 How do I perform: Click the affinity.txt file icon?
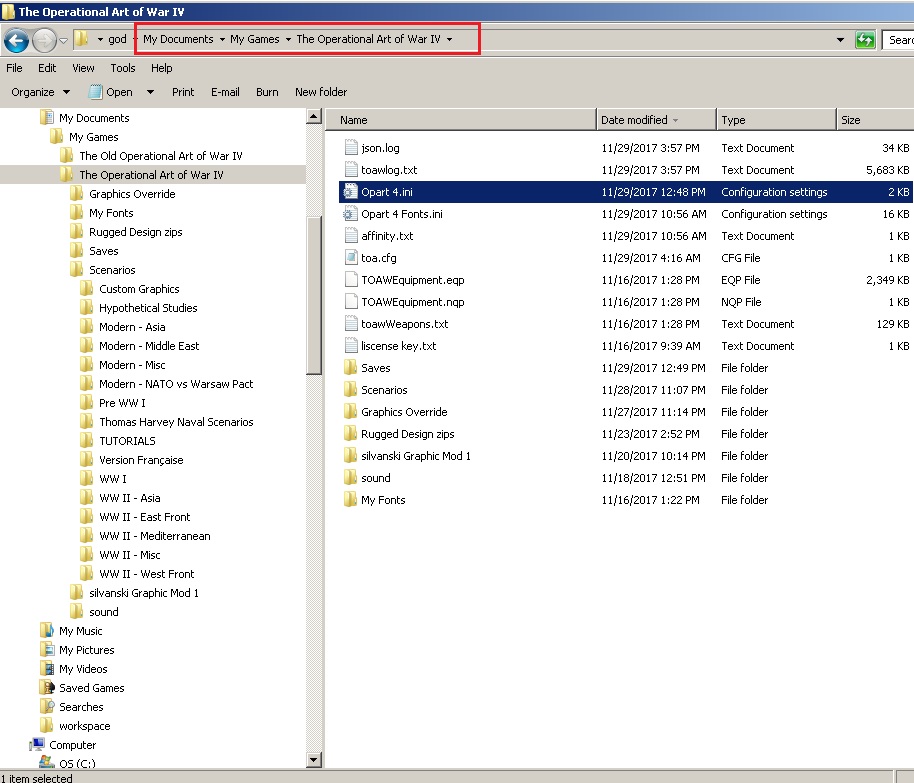click(351, 236)
